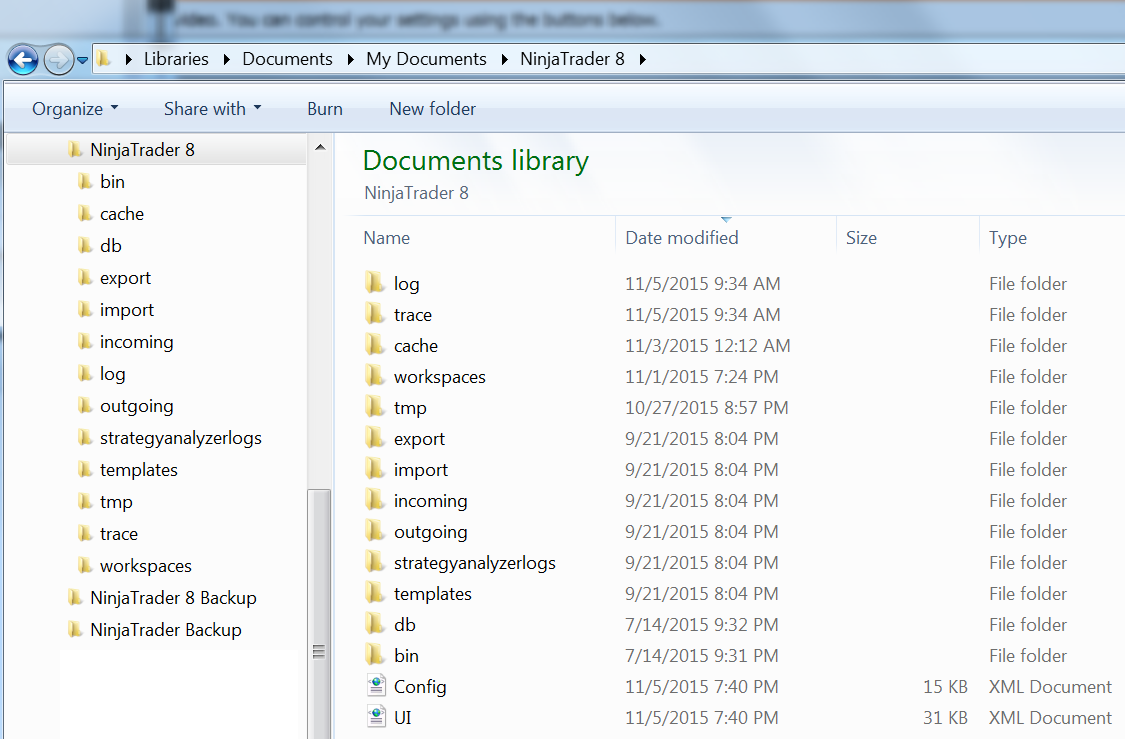The image size is (1127, 739).
Task: Expand the arrow after NinjaTrader 8 breadcrumb
Action: pyautogui.click(x=643, y=60)
